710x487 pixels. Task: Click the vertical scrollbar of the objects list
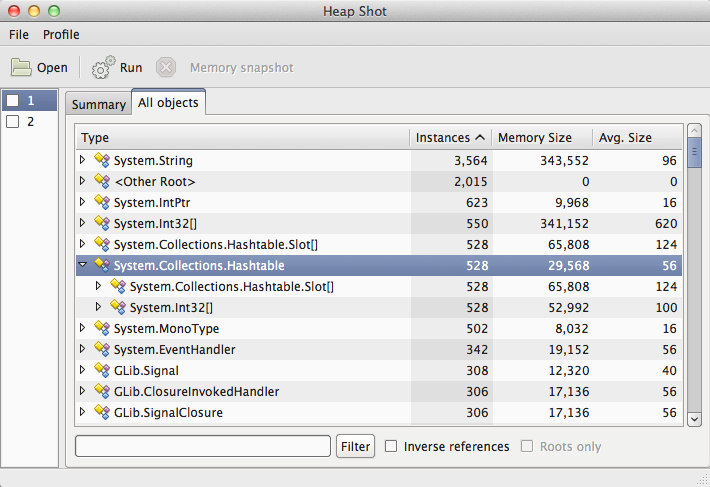coord(694,280)
